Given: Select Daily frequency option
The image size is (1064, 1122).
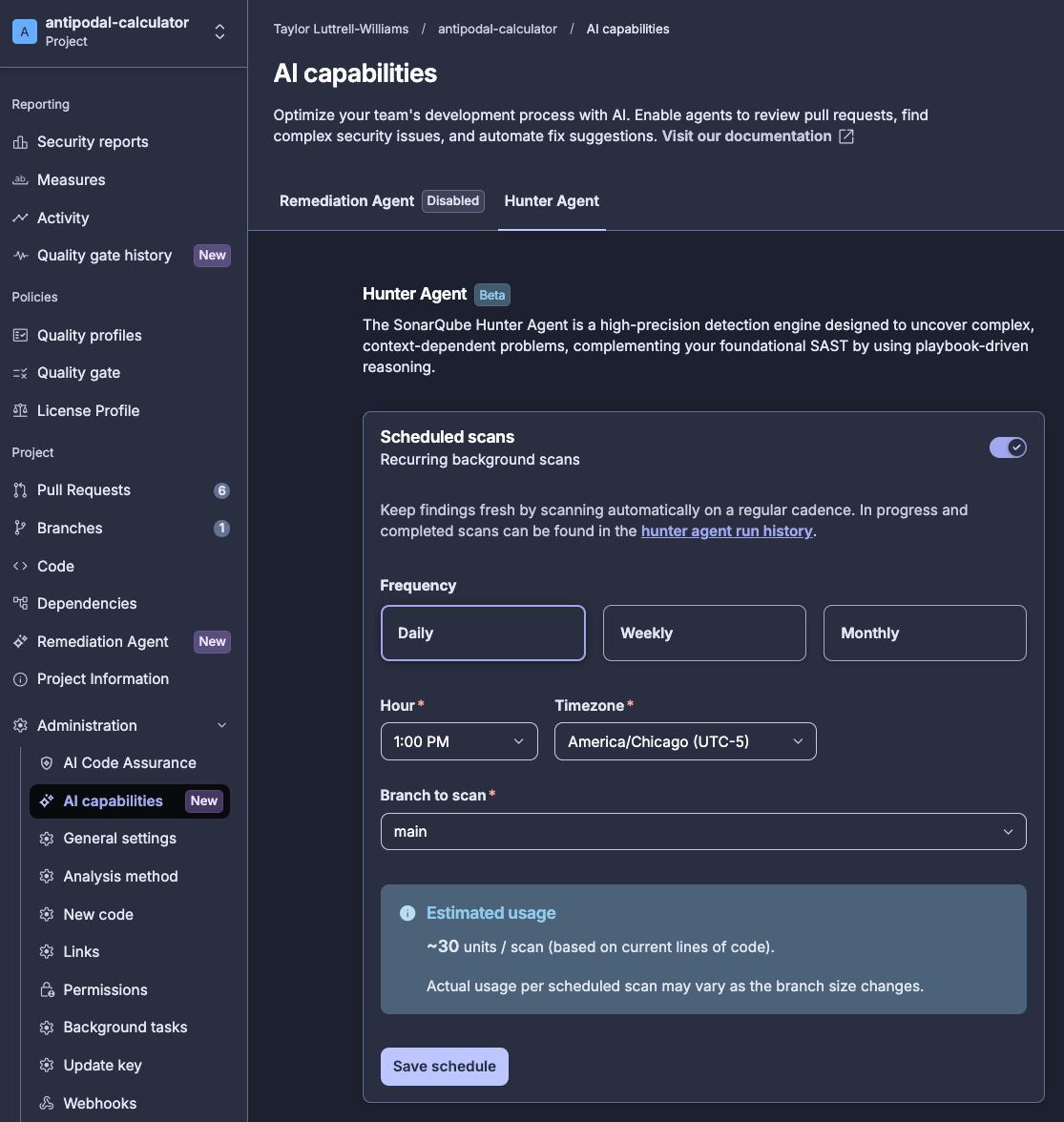Looking at the screenshot, I should [x=483, y=634].
